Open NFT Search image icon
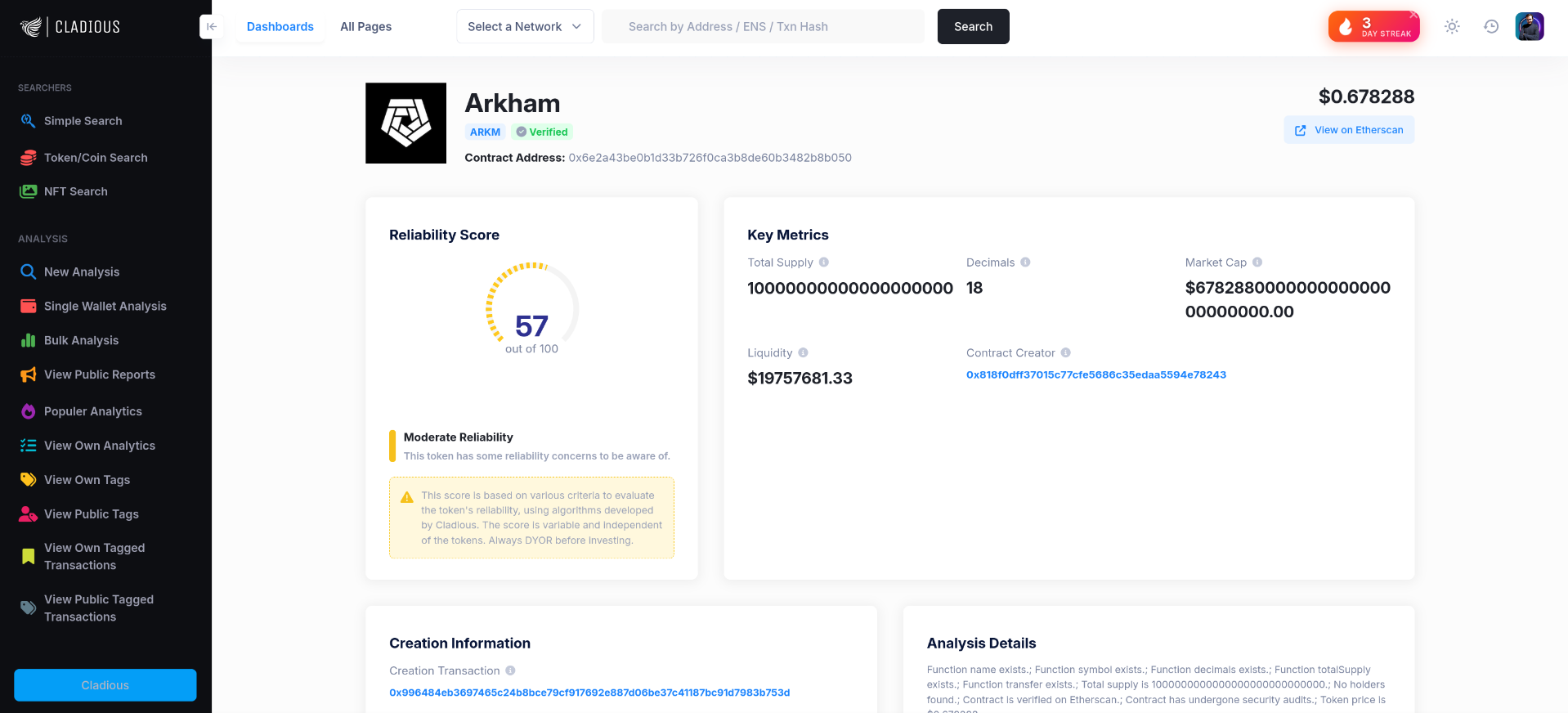The height and width of the screenshot is (713, 1568). click(x=28, y=191)
